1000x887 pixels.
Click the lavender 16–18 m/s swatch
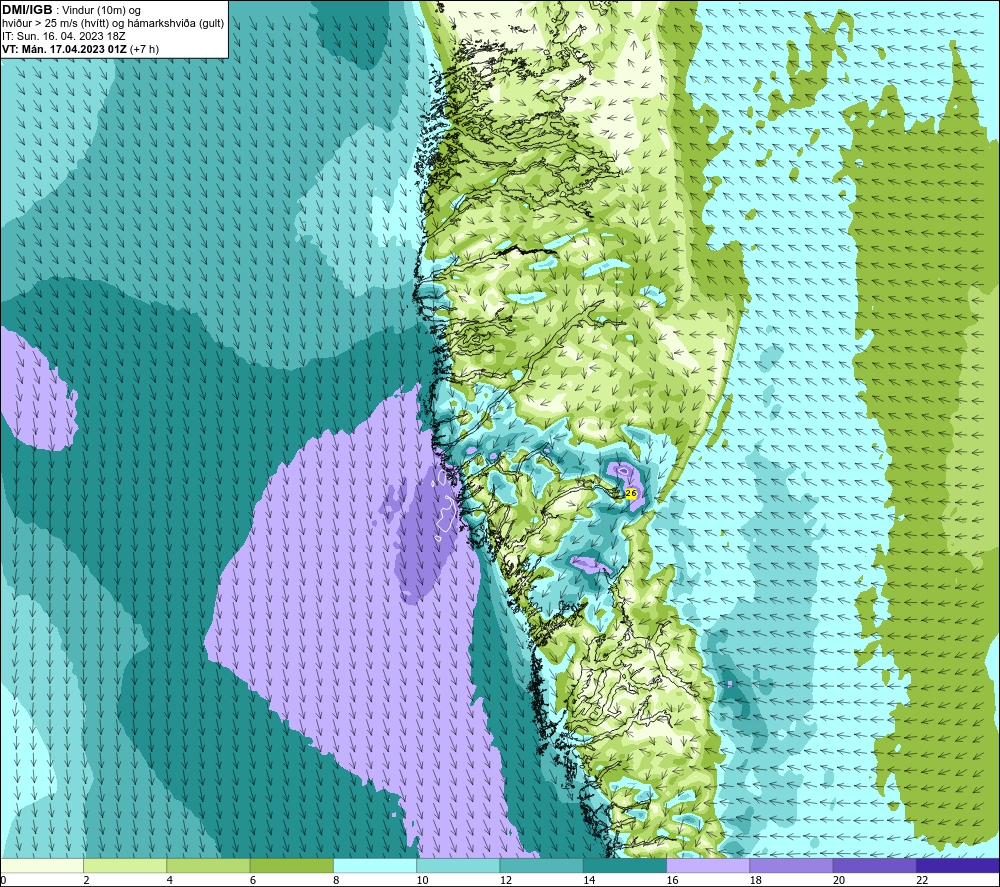point(708,865)
